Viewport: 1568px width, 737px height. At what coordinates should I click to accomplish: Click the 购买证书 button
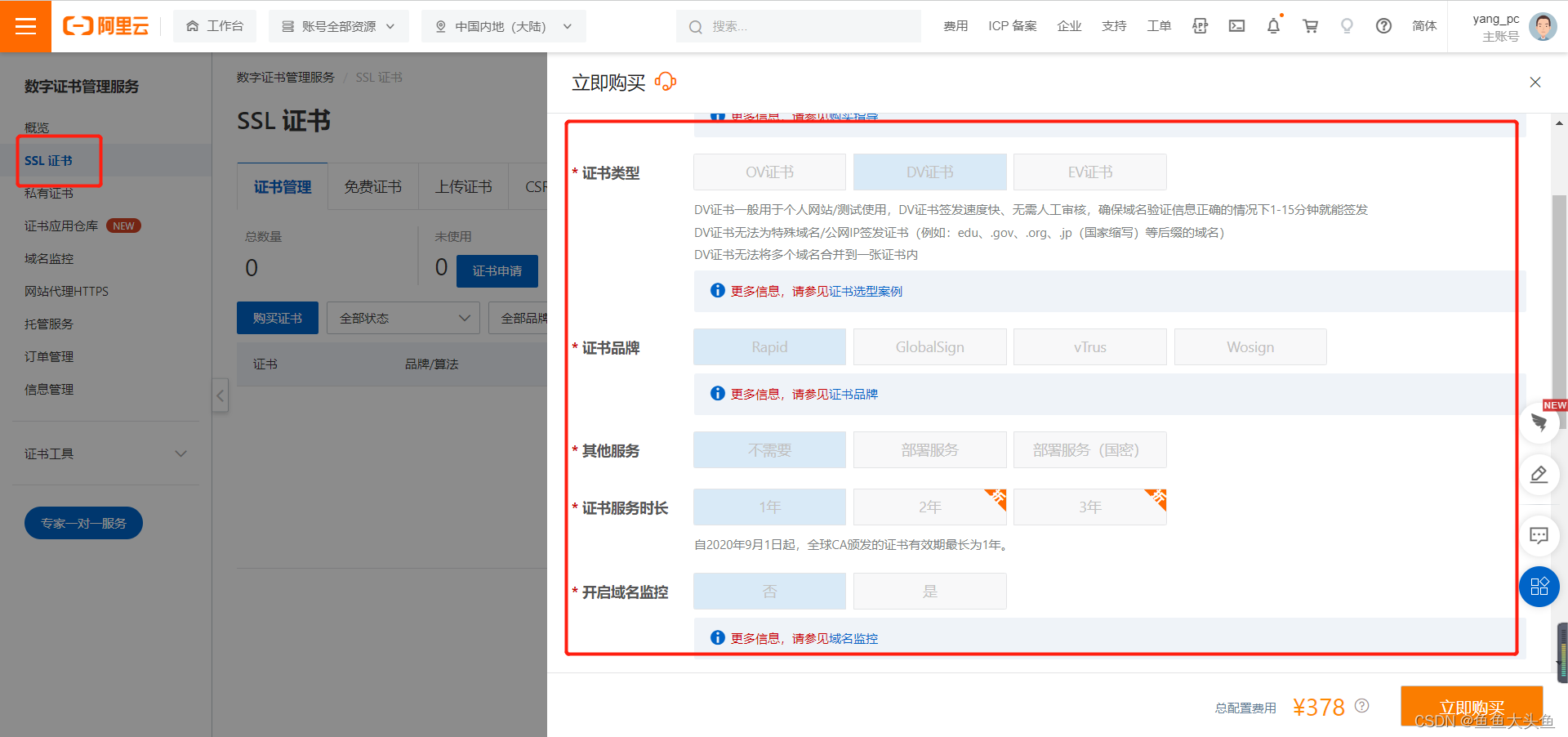tap(278, 318)
